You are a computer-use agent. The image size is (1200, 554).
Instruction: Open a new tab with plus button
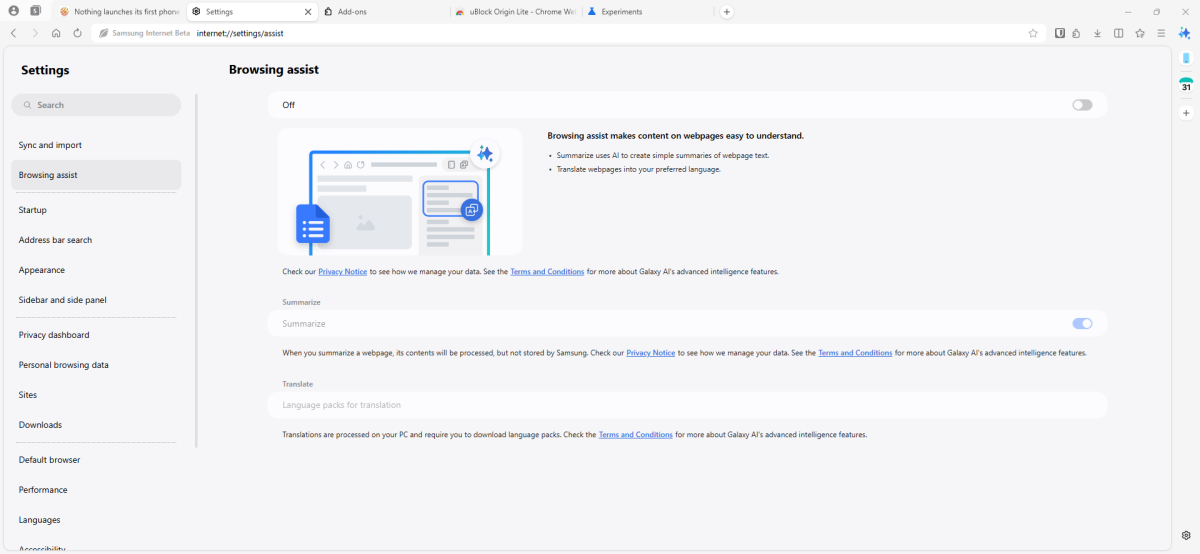(x=727, y=12)
